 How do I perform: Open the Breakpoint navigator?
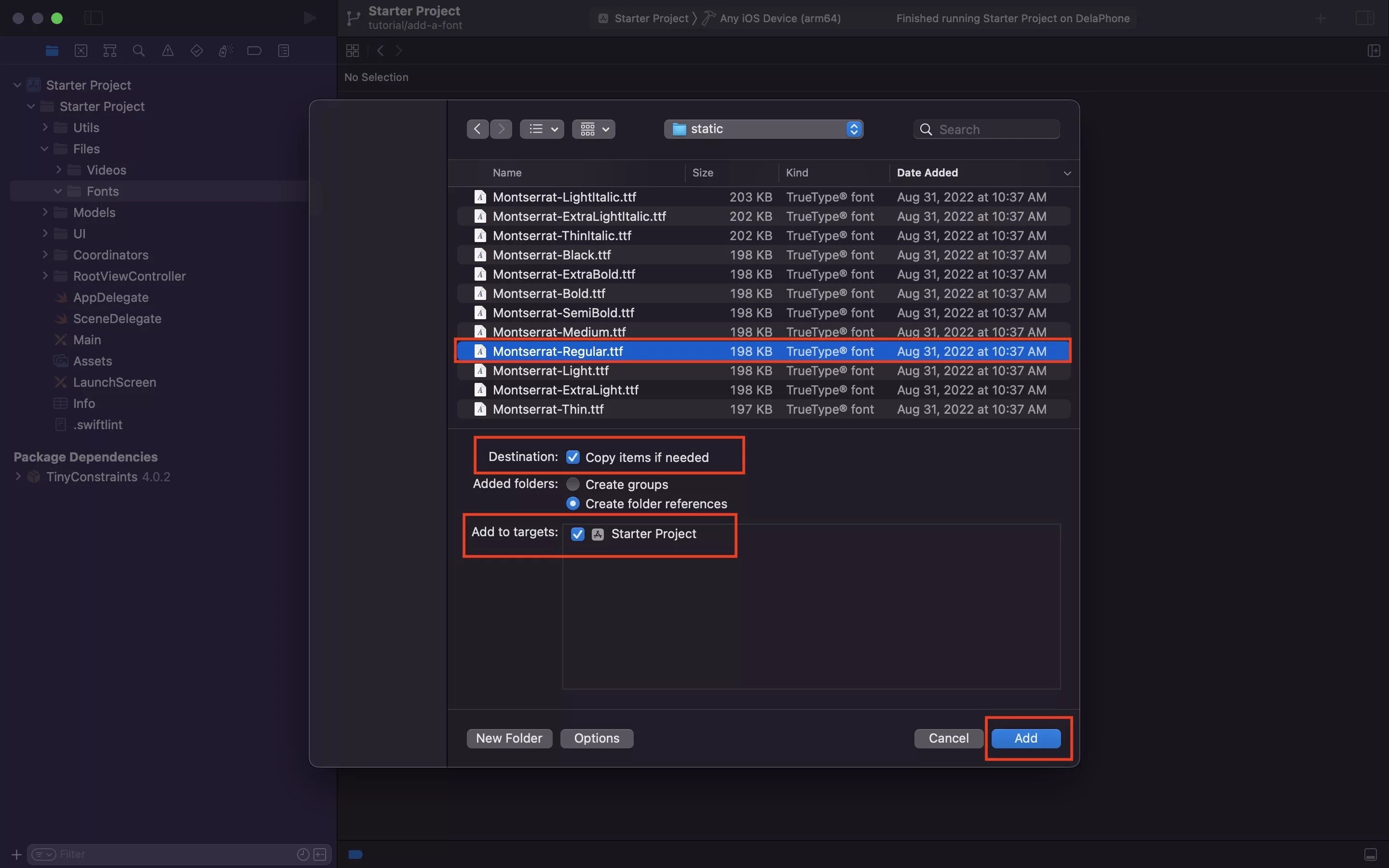254,51
